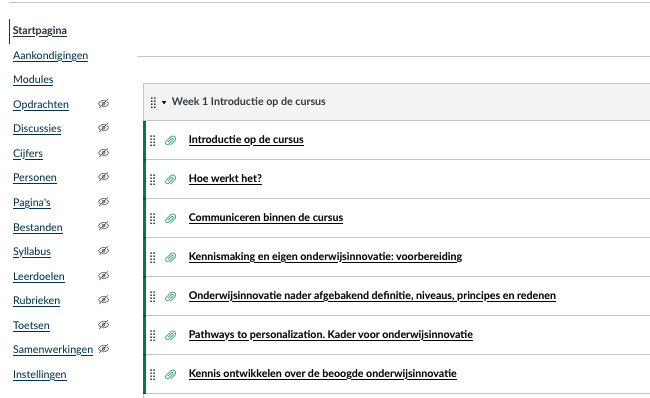The width and height of the screenshot is (650, 398).
Task: Click paperclip icon of Introductie op de cursus item
Action: pos(170,141)
